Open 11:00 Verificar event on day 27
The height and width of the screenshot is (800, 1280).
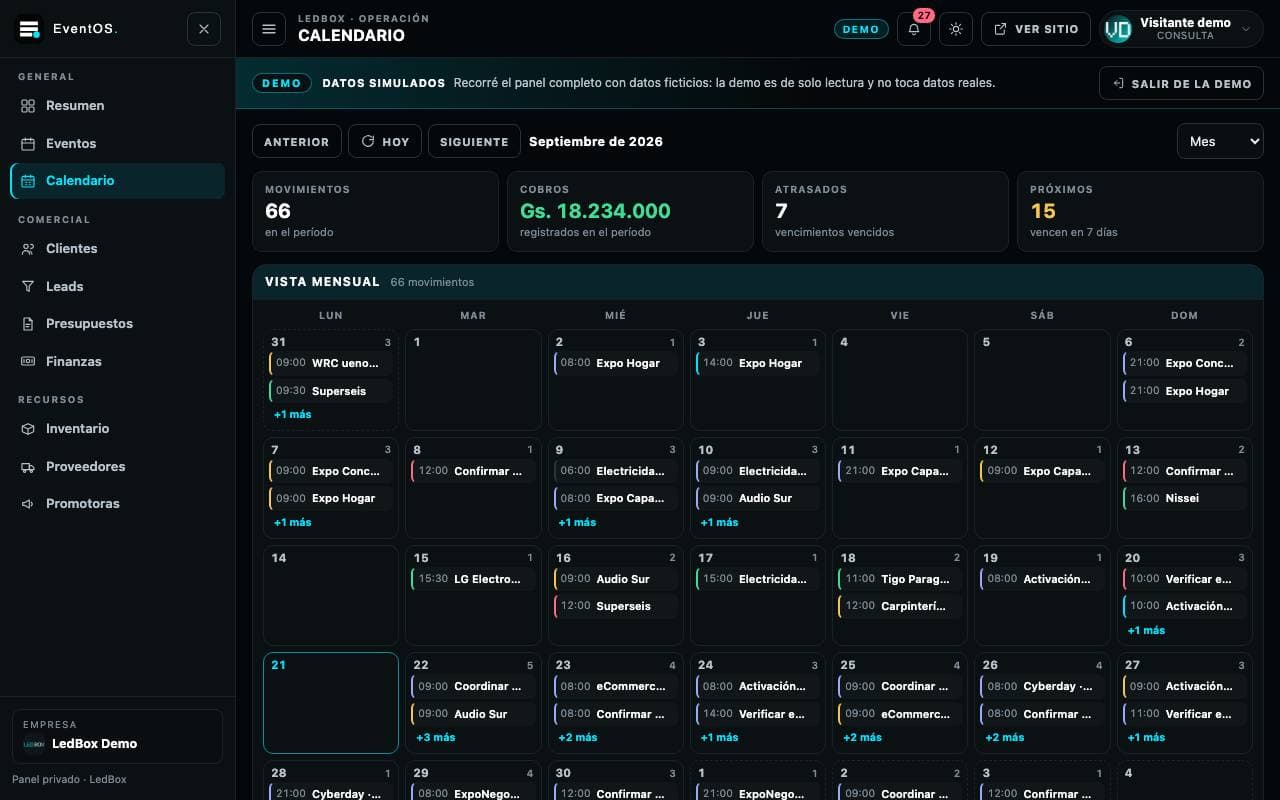point(1185,714)
